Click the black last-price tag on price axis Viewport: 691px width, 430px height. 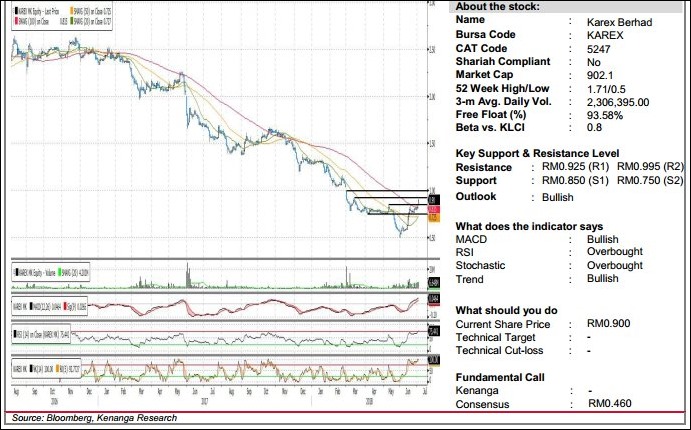(x=434, y=200)
